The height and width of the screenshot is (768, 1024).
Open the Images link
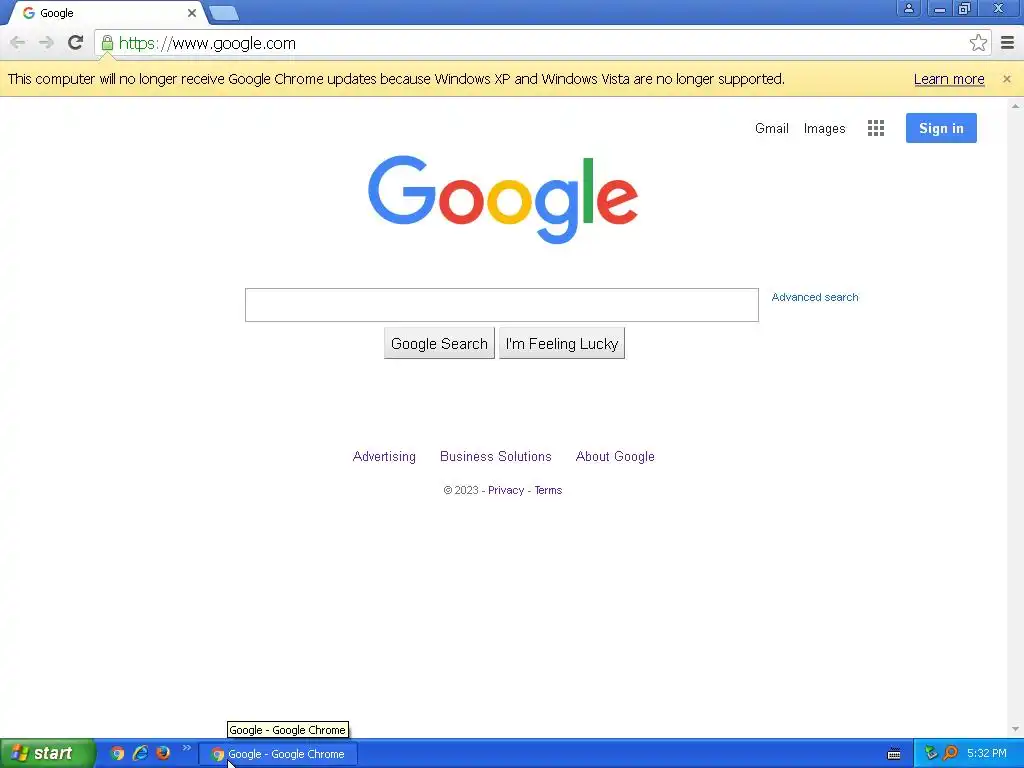click(824, 129)
